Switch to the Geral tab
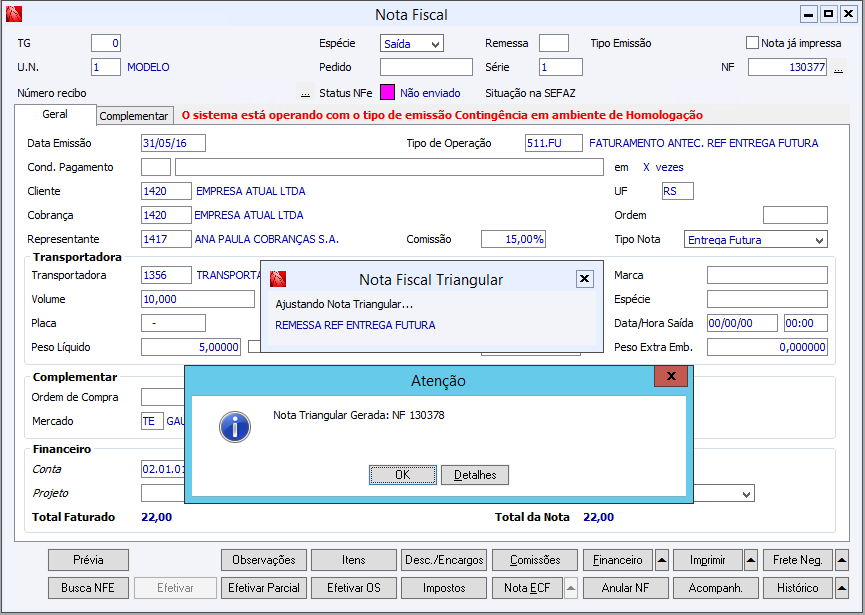The width and height of the screenshot is (865, 615). (x=55, y=114)
